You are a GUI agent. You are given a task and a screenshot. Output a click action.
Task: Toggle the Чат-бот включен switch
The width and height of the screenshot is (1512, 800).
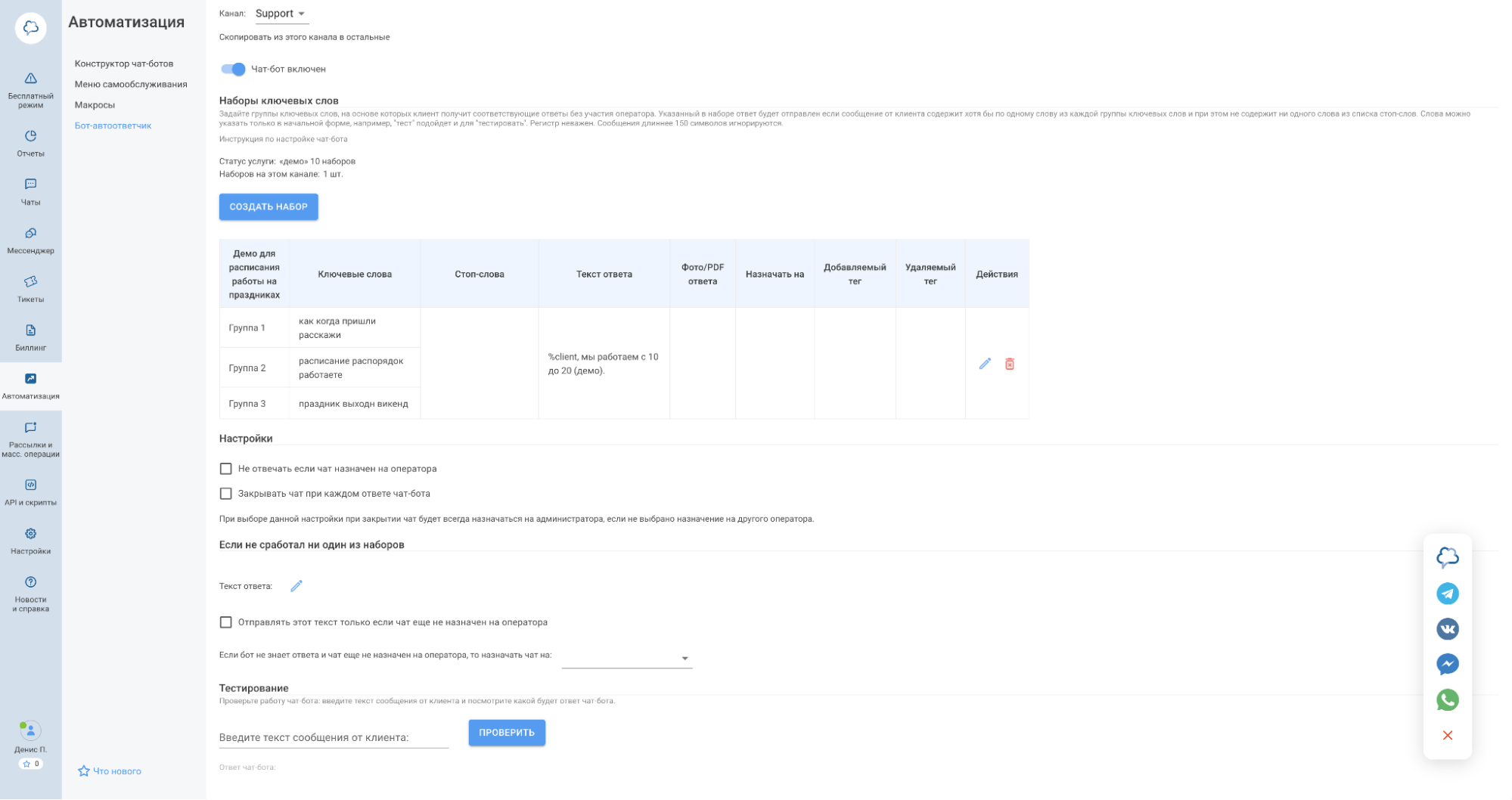coord(233,70)
